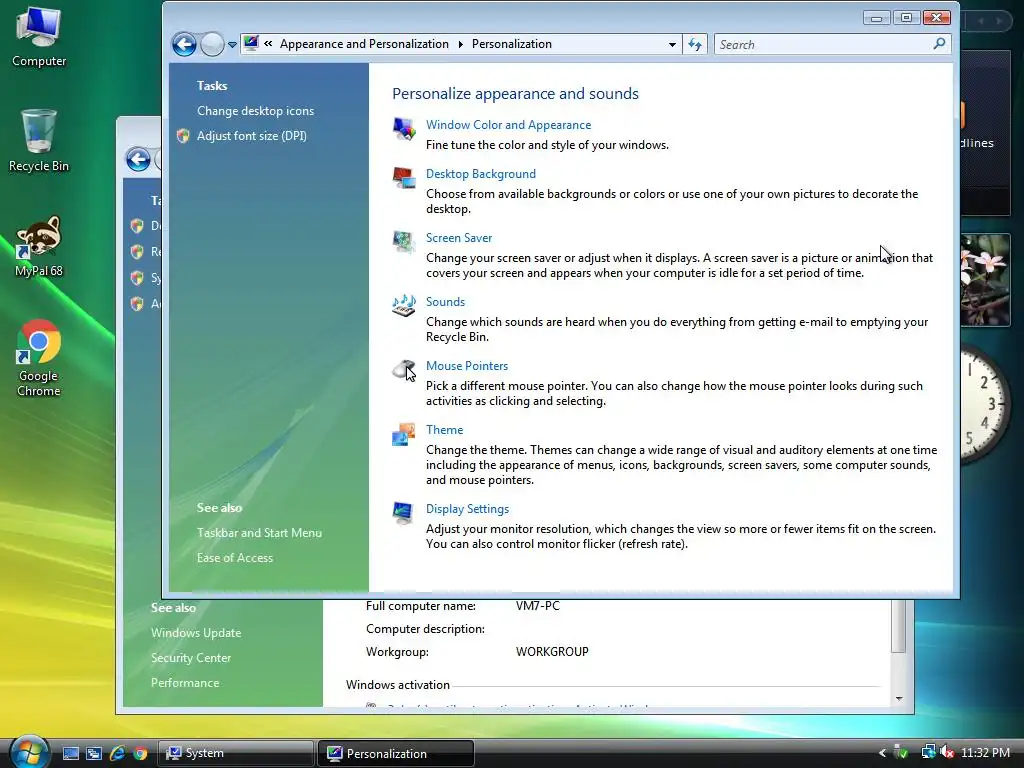Click the control panel icon in address bar
The height and width of the screenshot is (768, 1024).
pos(251,43)
